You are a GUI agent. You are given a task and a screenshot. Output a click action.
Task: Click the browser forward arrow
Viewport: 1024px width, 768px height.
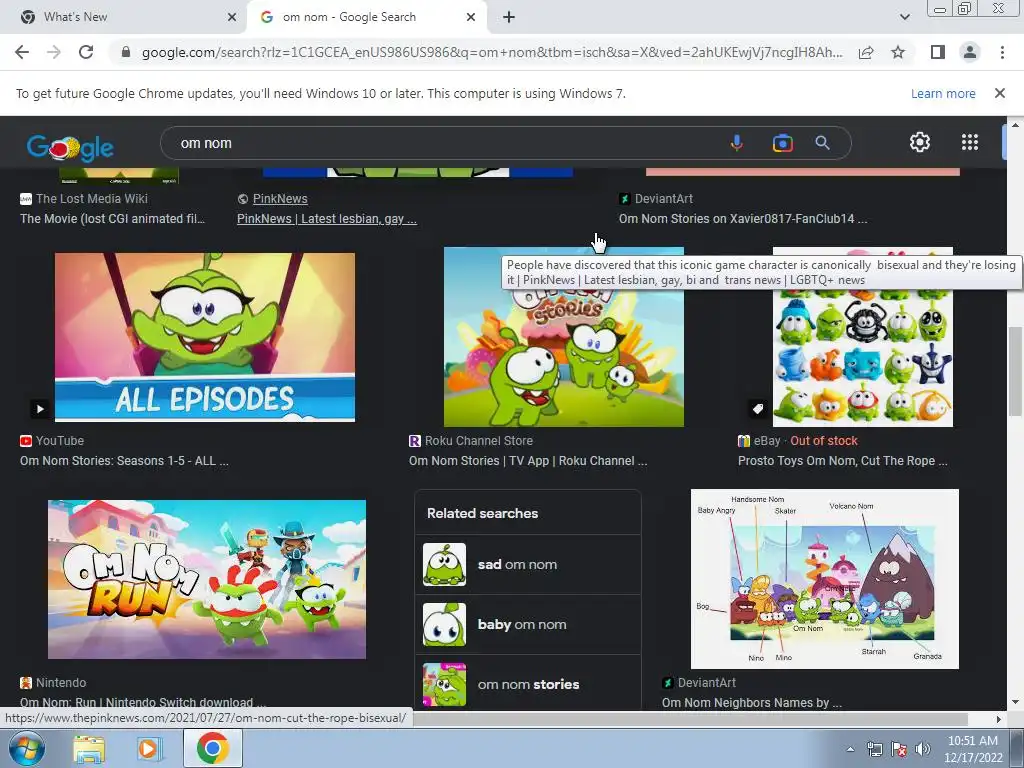[x=54, y=52]
